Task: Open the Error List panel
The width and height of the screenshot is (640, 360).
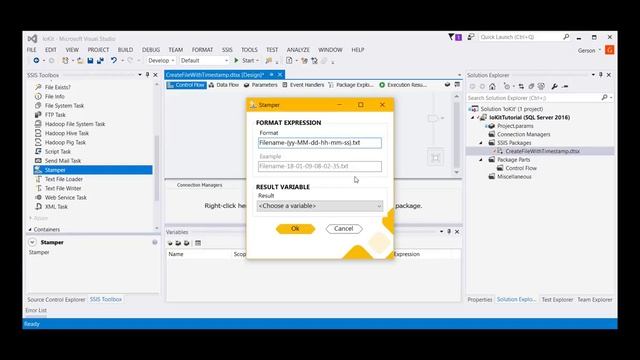Action: click(x=36, y=311)
